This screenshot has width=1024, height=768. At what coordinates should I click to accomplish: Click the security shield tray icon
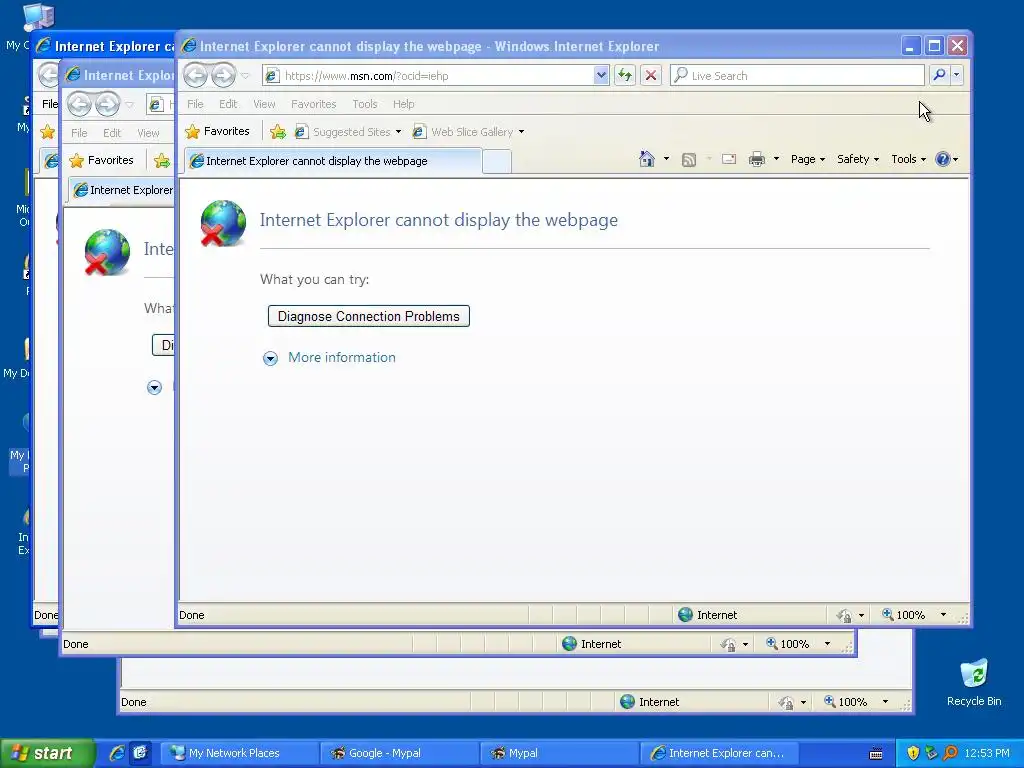pyautogui.click(x=913, y=753)
